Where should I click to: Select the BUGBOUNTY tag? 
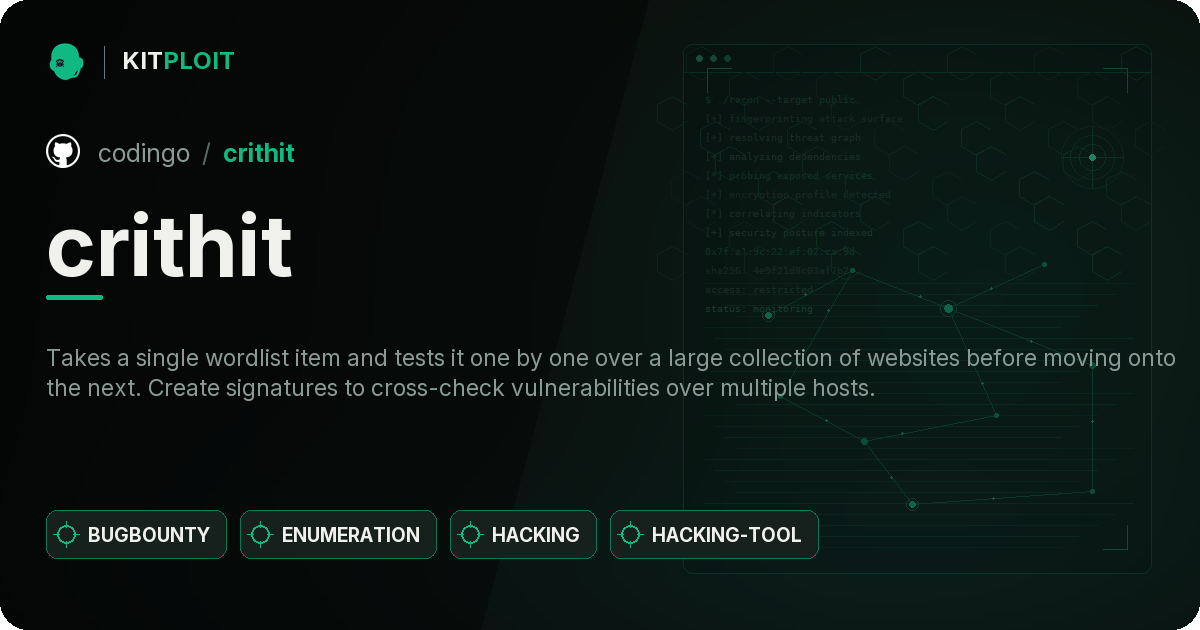click(x=136, y=534)
